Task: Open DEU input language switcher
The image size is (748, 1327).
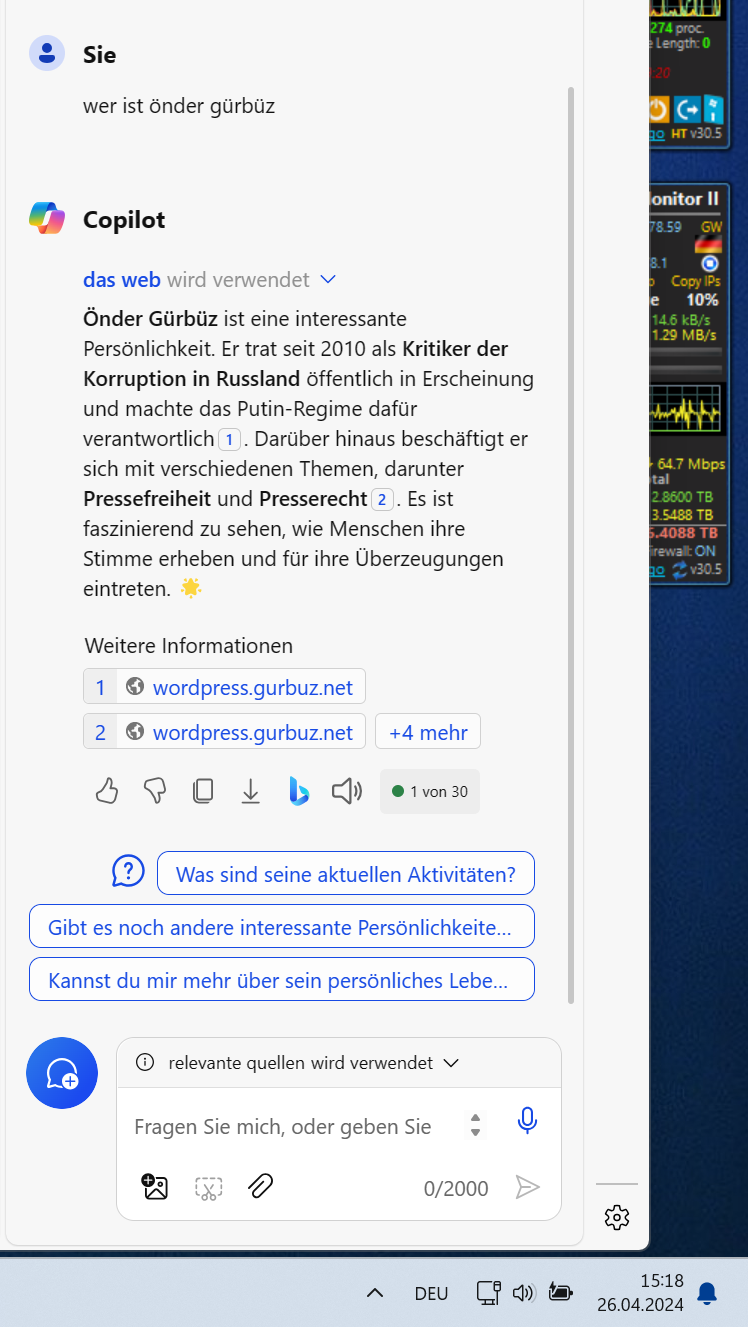Action: click(x=431, y=1293)
